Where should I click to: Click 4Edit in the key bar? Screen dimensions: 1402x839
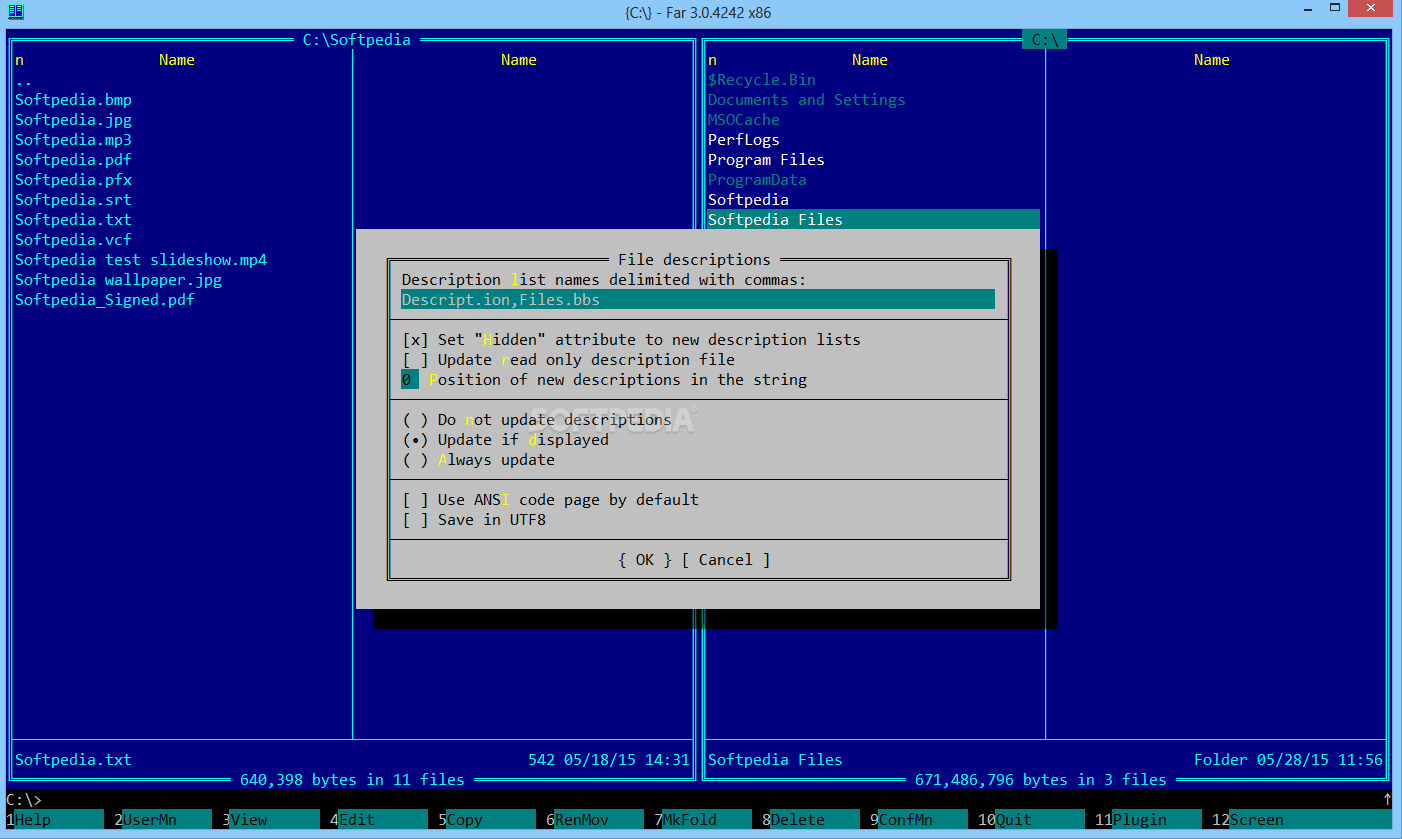coord(379,820)
